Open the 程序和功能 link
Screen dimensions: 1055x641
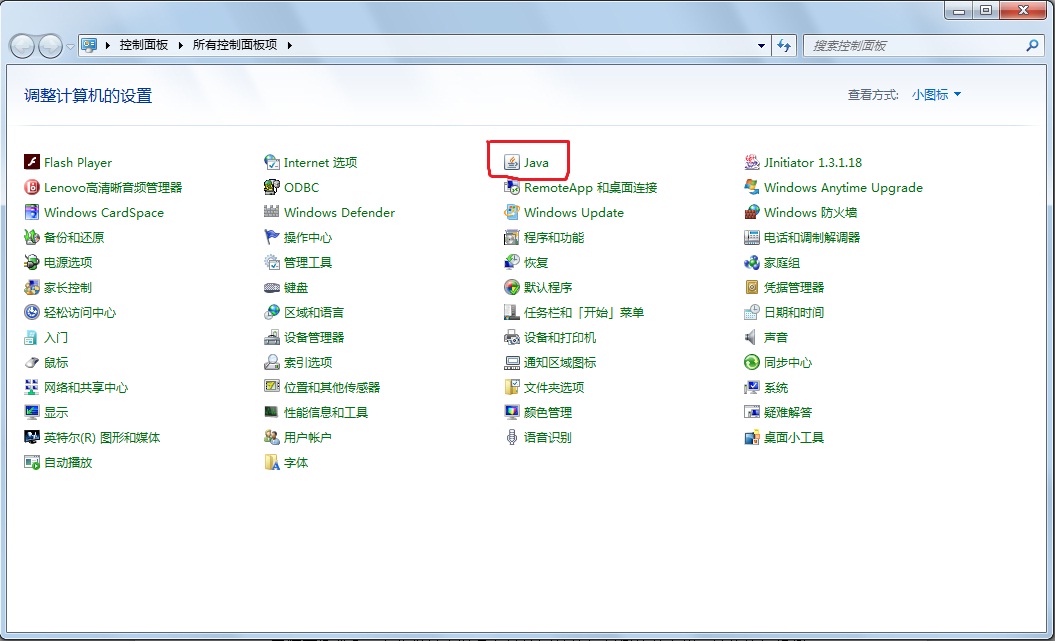coord(554,238)
